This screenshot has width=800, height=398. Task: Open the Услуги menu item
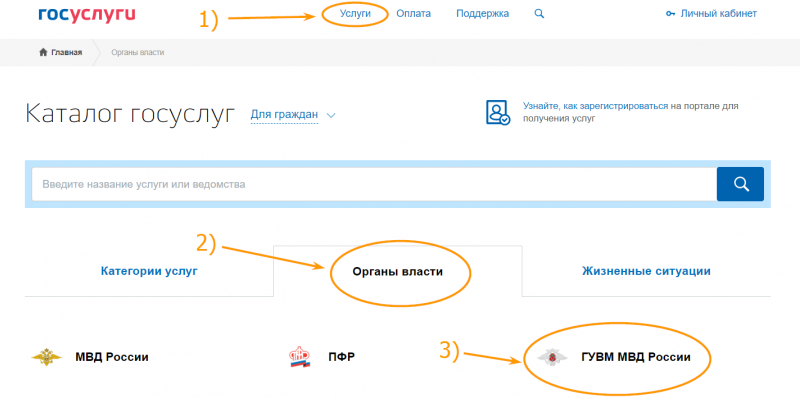pos(355,14)
